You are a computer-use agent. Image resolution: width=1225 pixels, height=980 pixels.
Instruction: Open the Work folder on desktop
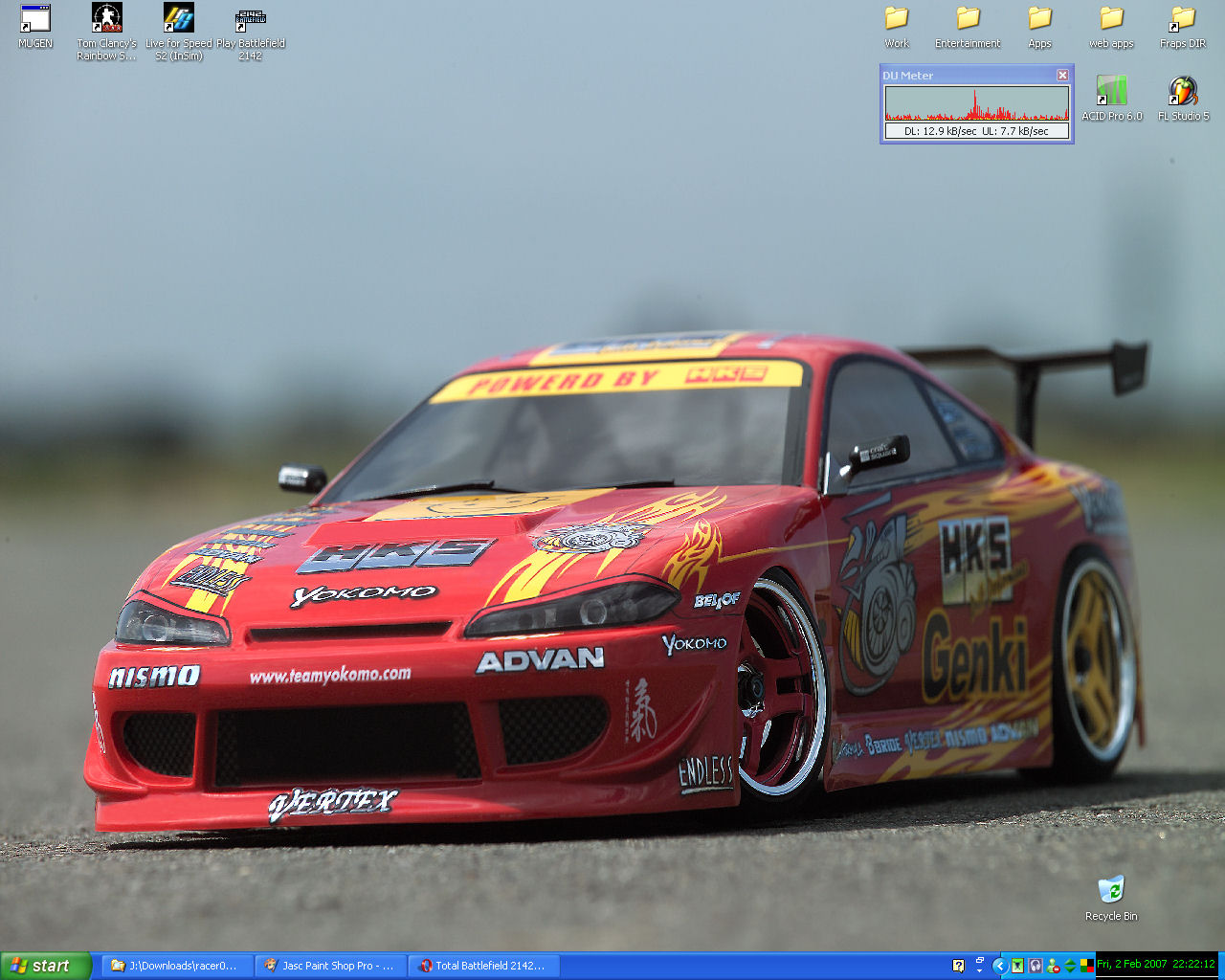click(x=897, y=27)
